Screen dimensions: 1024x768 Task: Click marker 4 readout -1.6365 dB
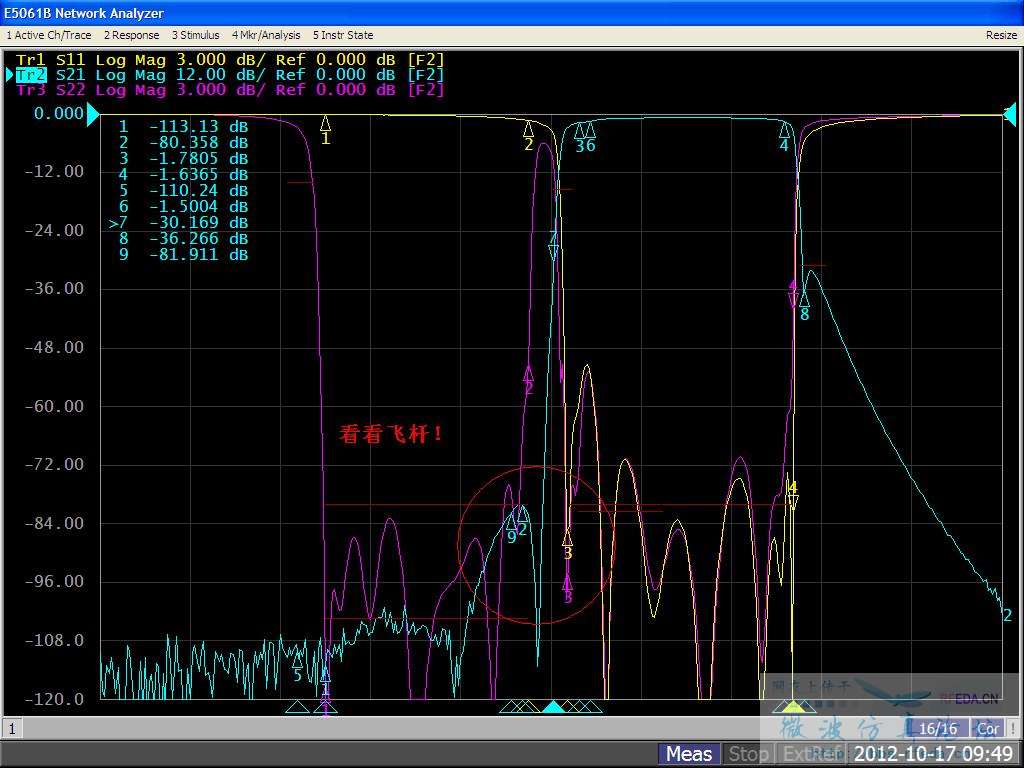point(184,174)
